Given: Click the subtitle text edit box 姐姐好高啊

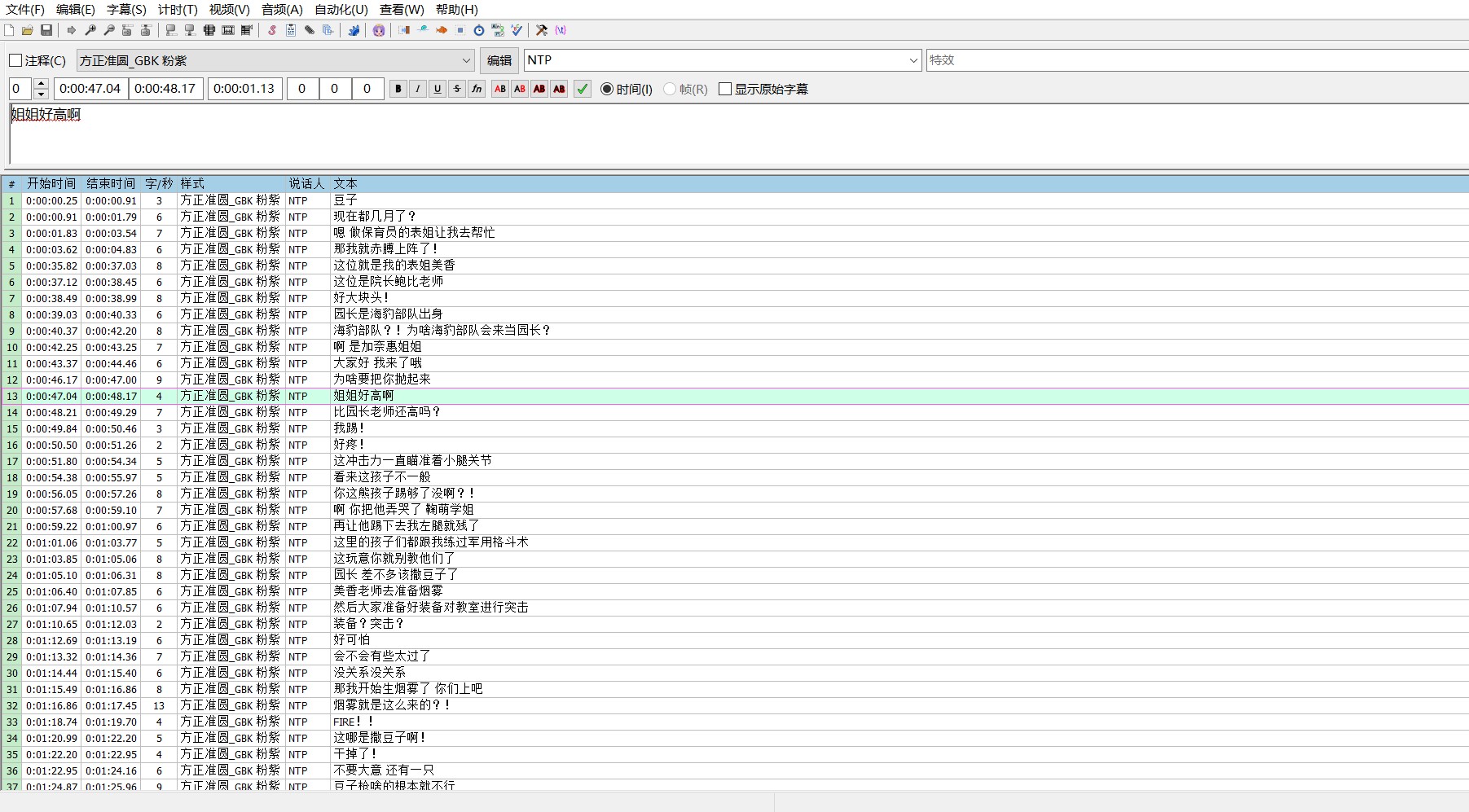Looking at the screenshot, I should coord(739,134).
